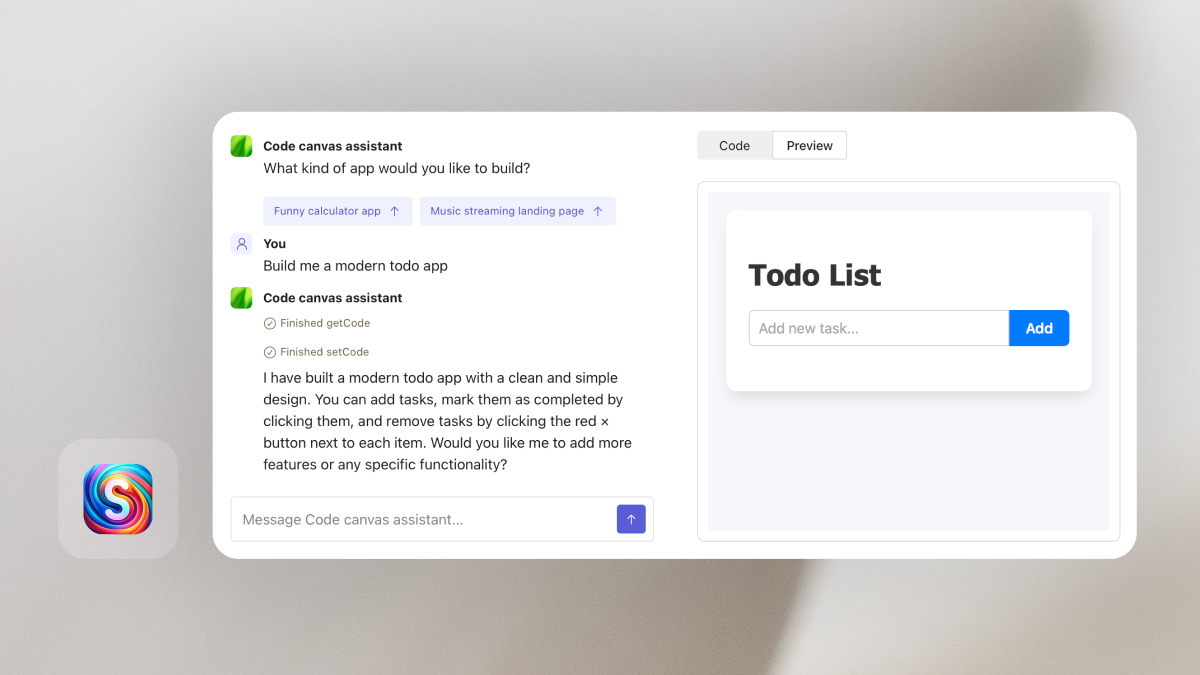Image resolution: width=1200 pixels, height=675 pixels.
Task: Expand the 'Finished getCode' tool status
Action: [x=316, y=323]
